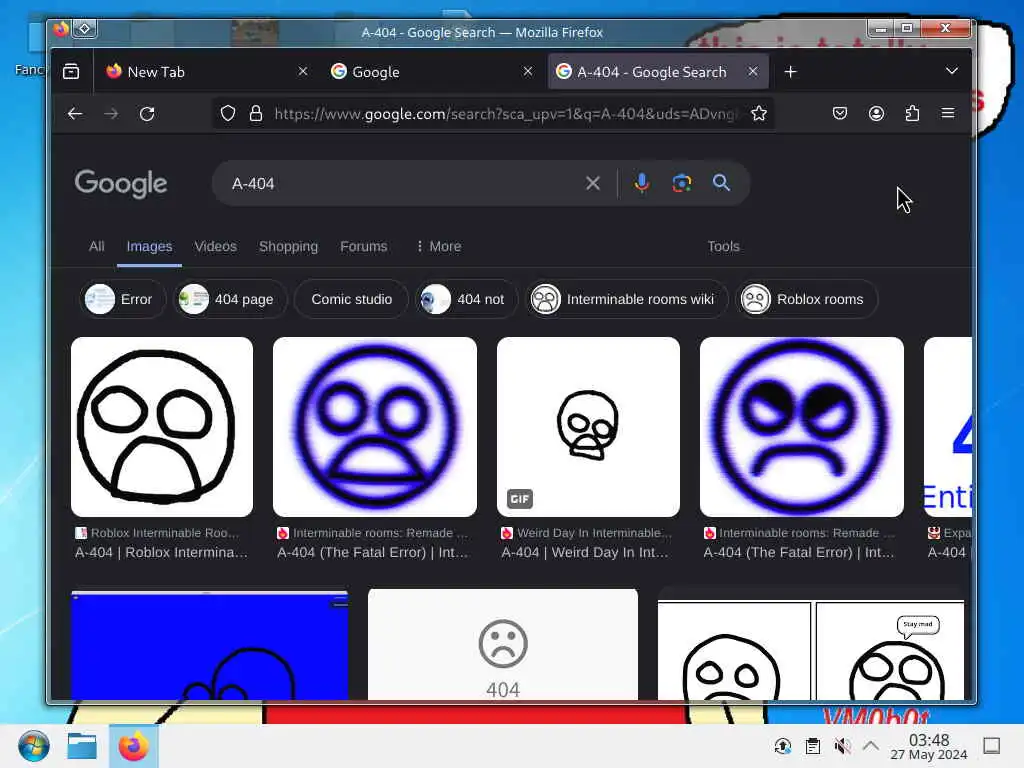Select the Shopping results tab
Viewport: 1024px width, 768px height.
tap(289, 246)
